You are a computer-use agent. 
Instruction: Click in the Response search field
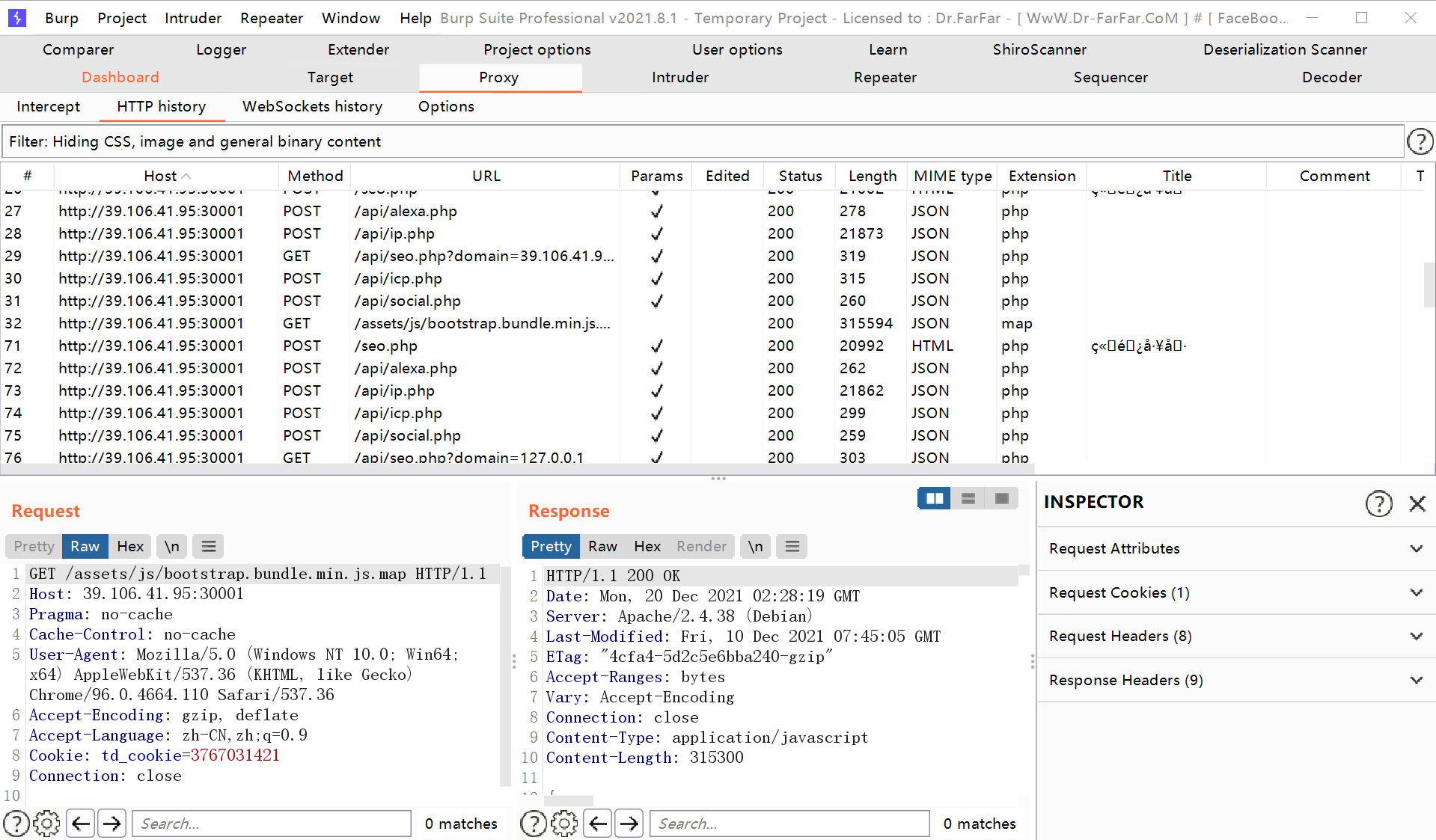789,824
